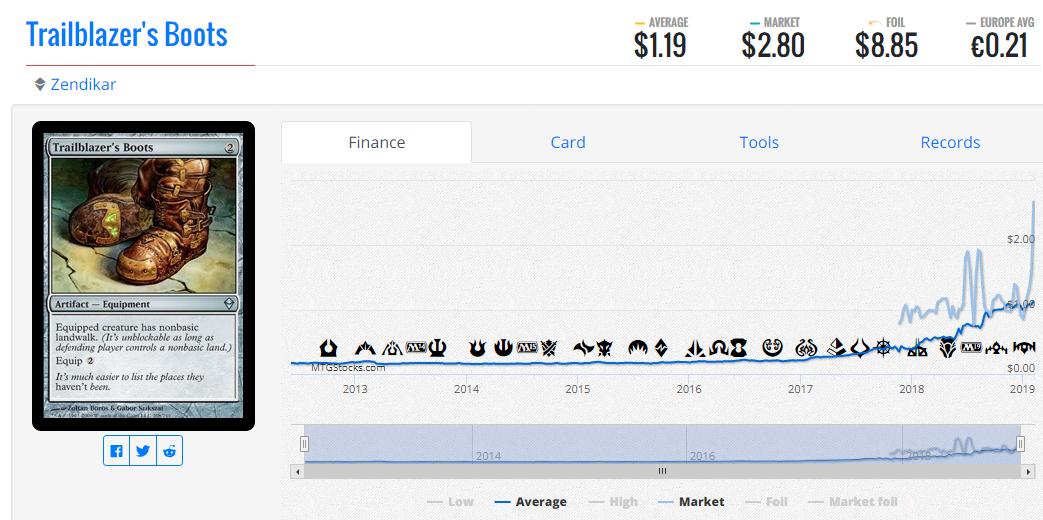Open the Records tab
The height and width of the screenshot is (520, 1043).
950,142
